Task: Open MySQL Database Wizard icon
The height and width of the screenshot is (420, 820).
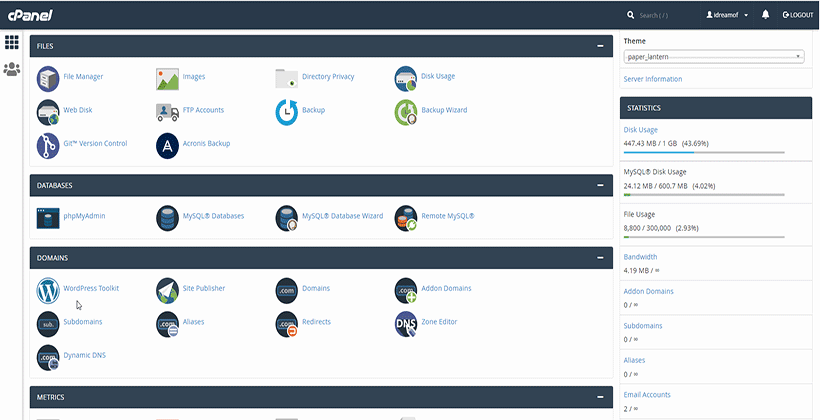Action: (x=287, y=218)
